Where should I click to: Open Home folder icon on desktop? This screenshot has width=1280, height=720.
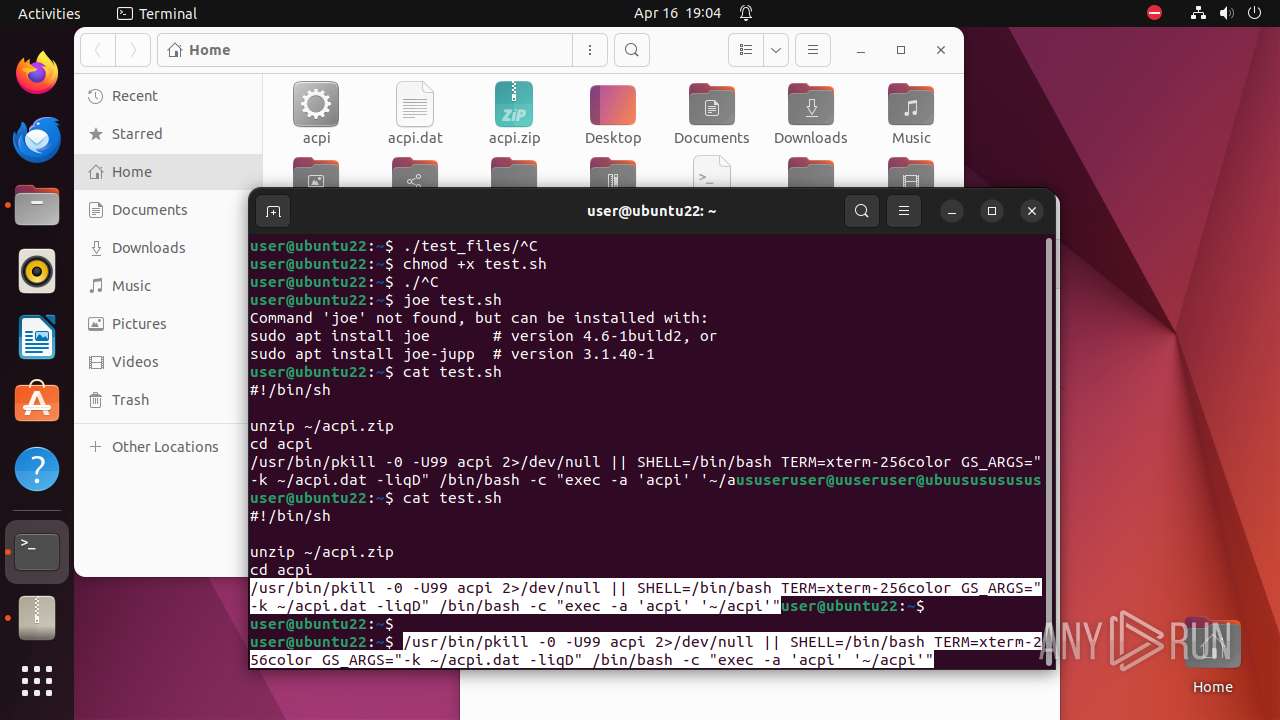coord(1212,655)
